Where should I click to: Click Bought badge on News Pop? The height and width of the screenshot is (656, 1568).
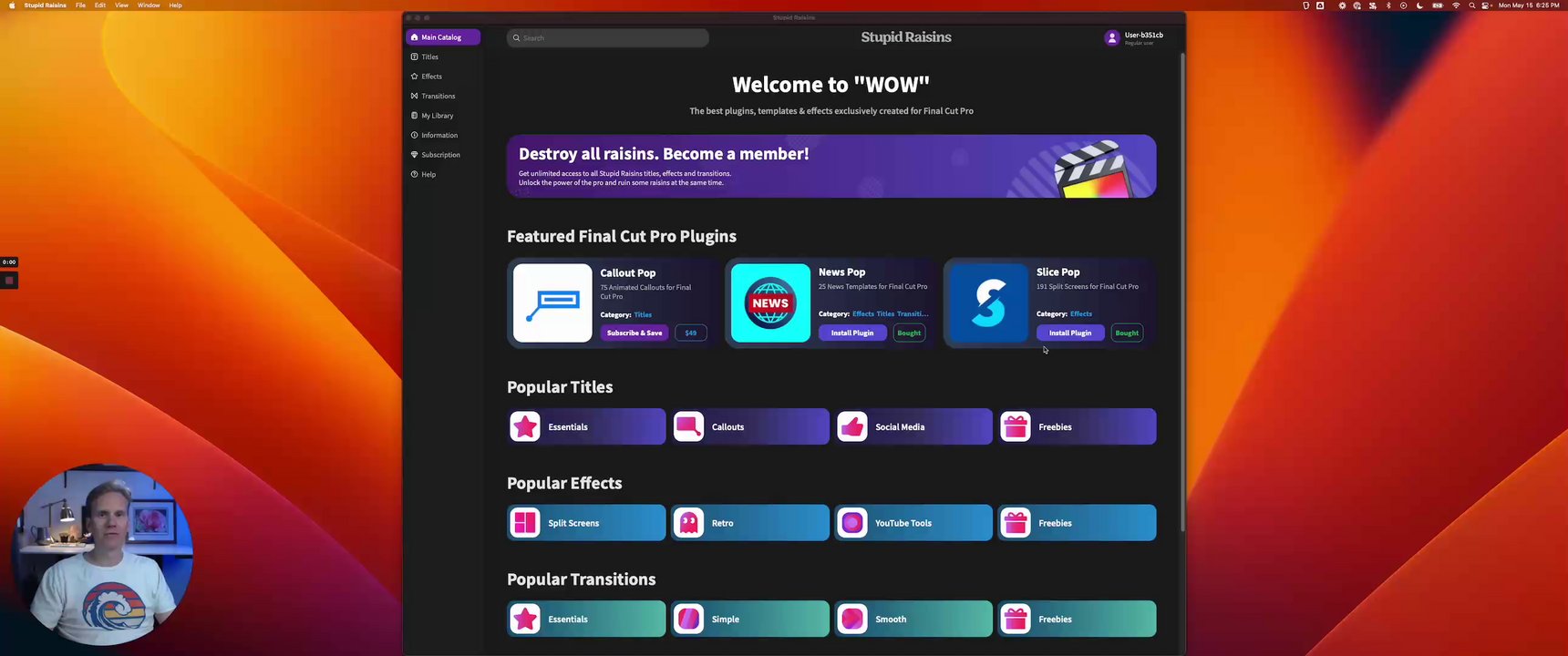[x=909, y=333]
